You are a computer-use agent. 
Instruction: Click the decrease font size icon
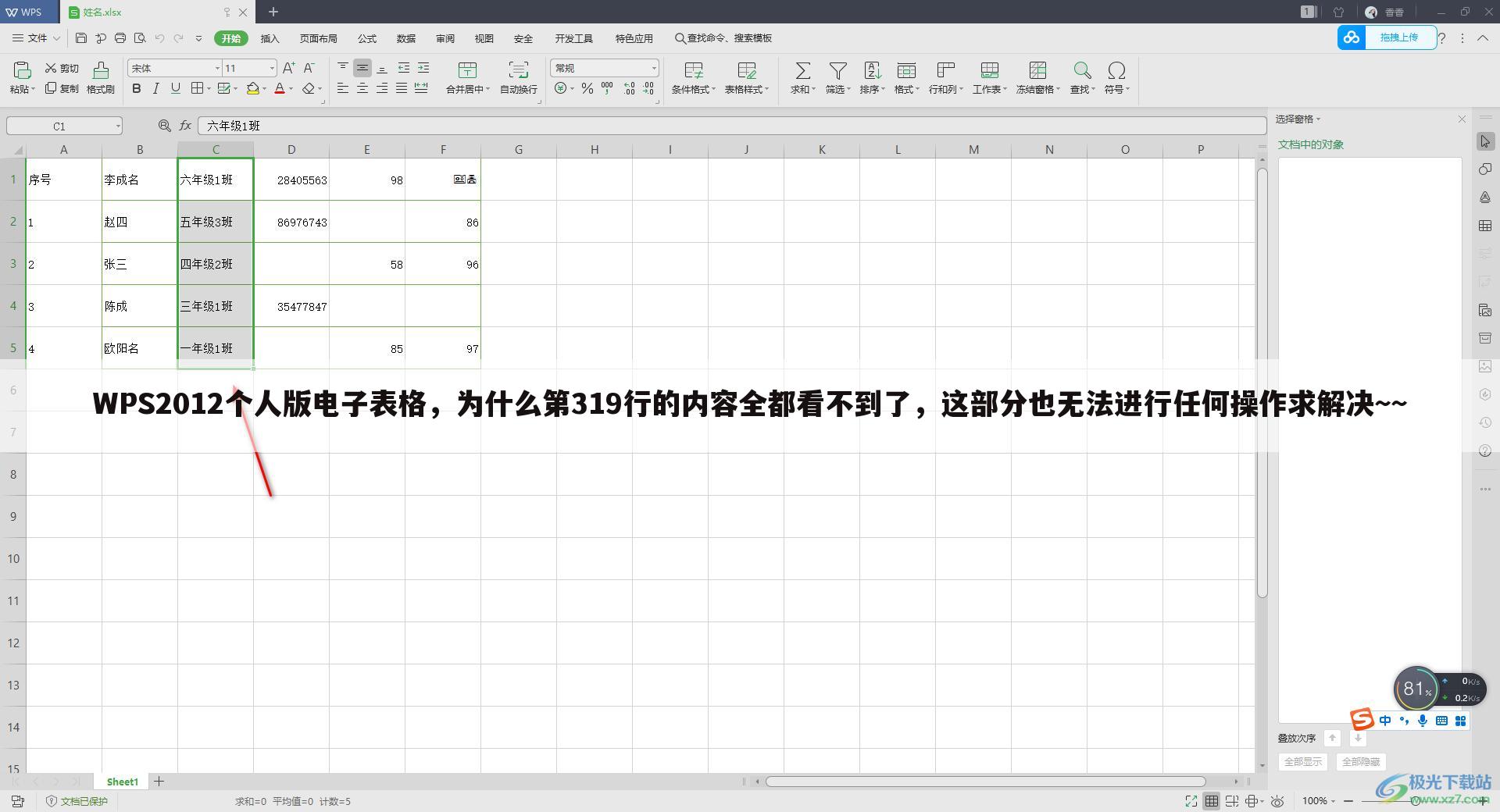309,68
